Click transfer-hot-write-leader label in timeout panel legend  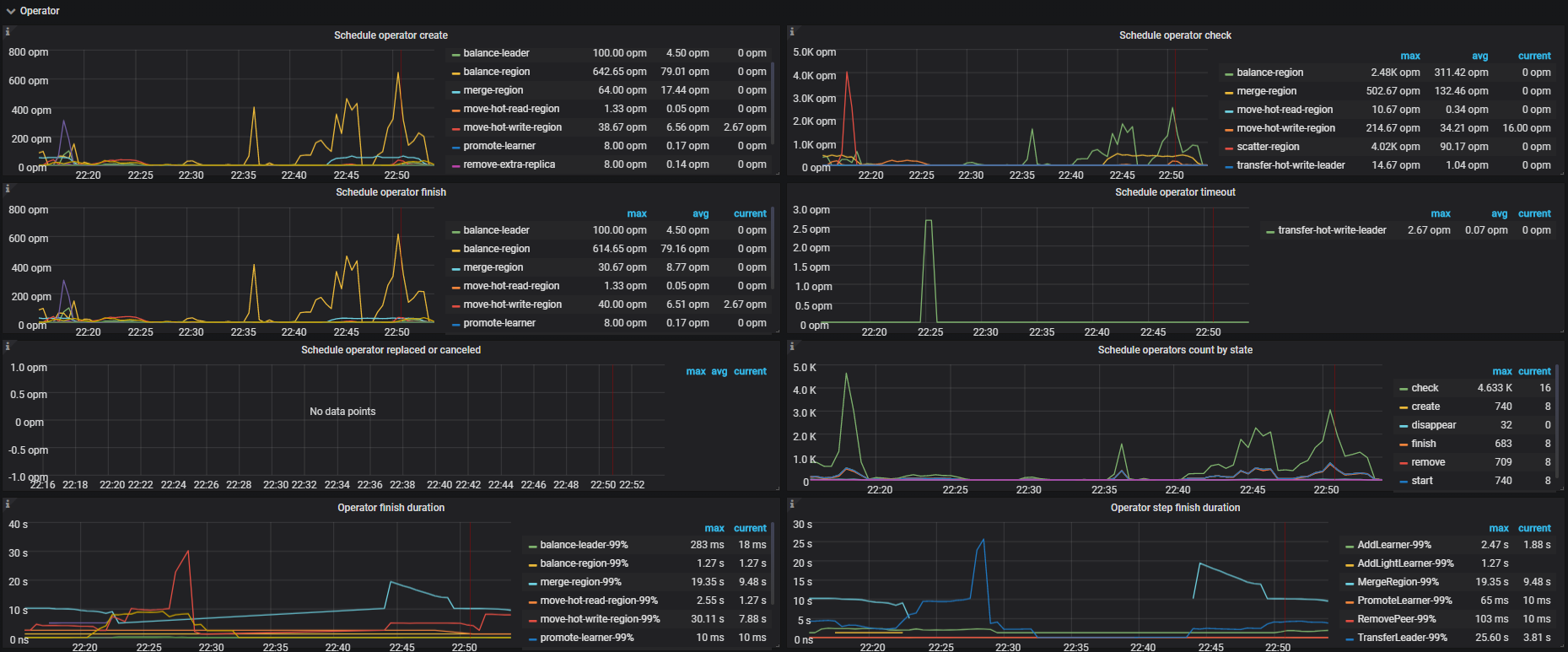(1331, 230)
